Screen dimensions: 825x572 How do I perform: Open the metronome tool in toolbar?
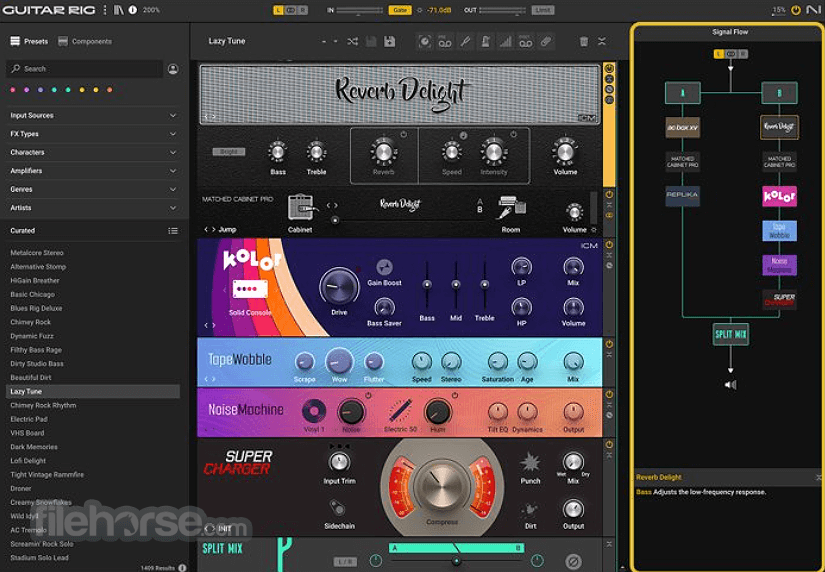485,42
